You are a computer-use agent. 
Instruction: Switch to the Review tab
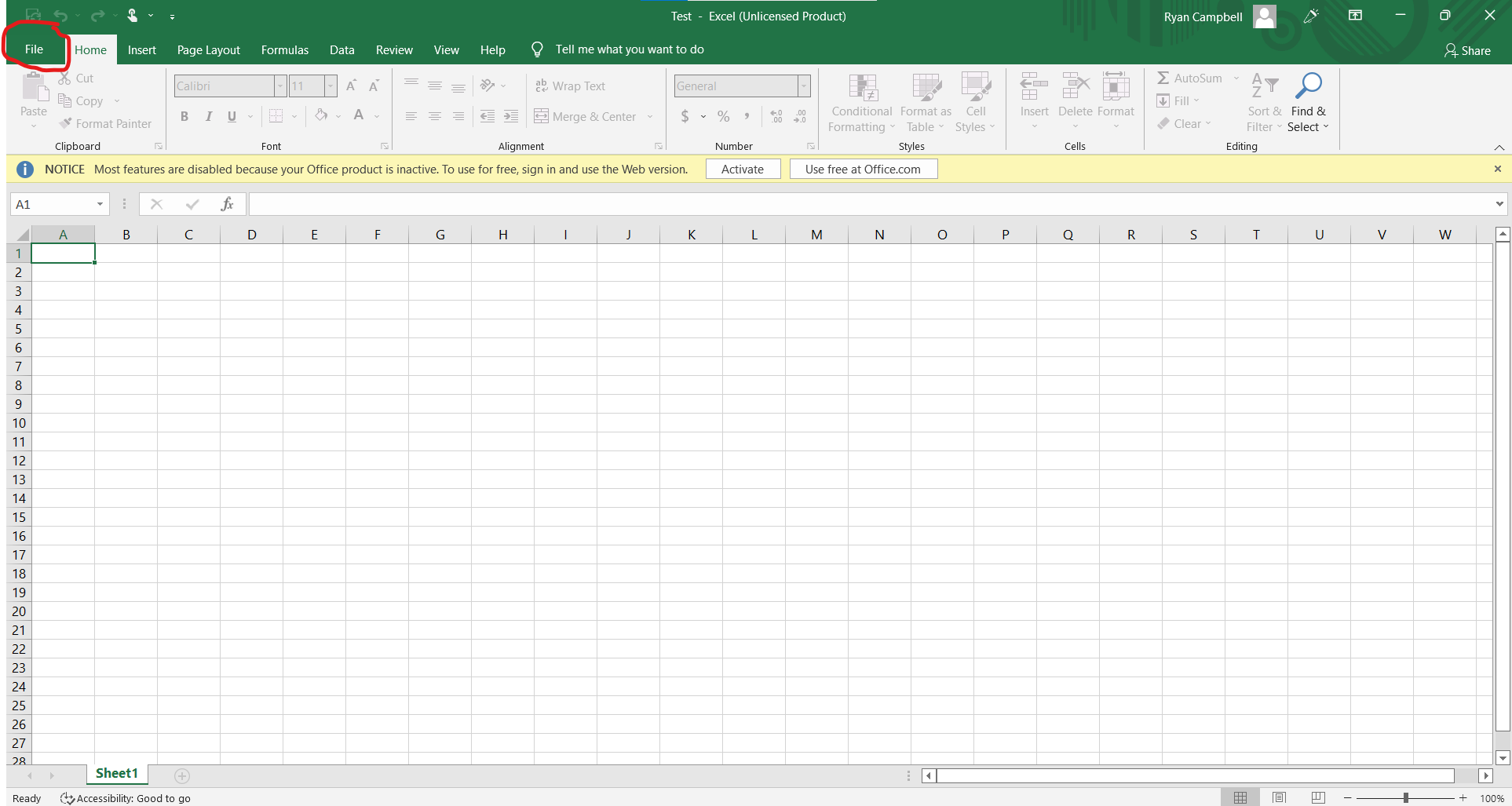[x=394, y=49]
